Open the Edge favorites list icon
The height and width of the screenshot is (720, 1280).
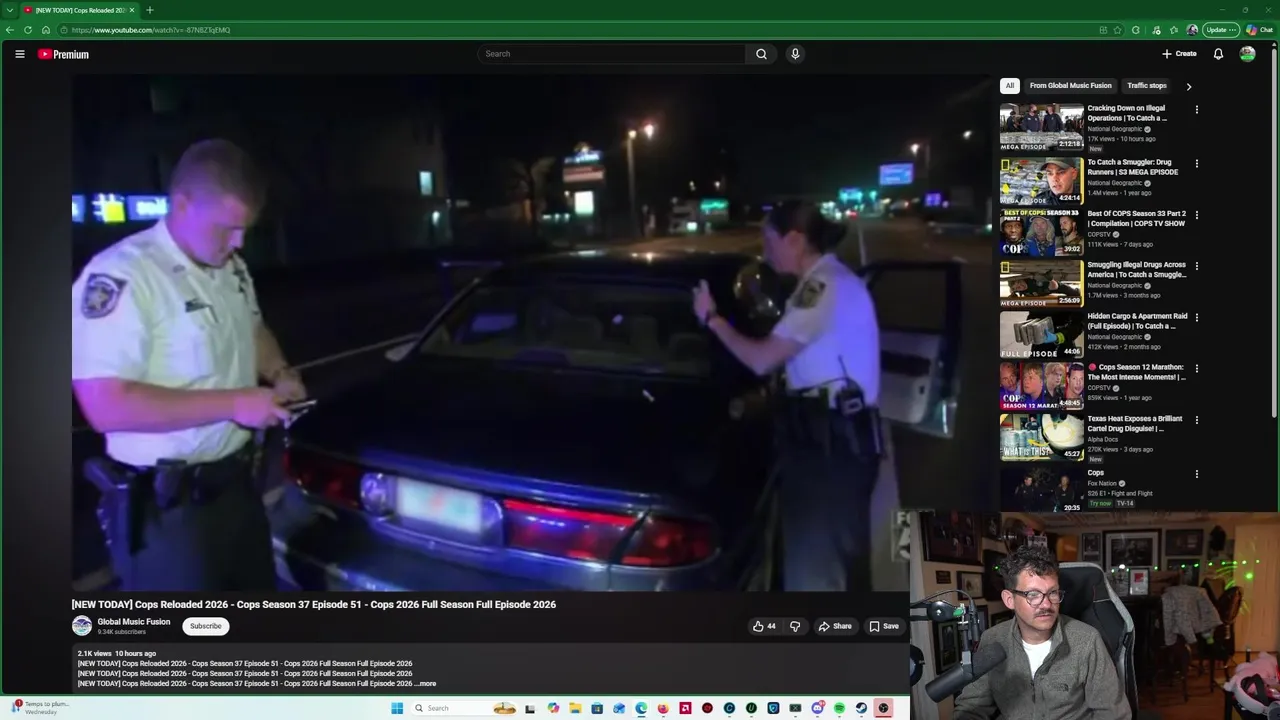click(x=1174, y=30)
